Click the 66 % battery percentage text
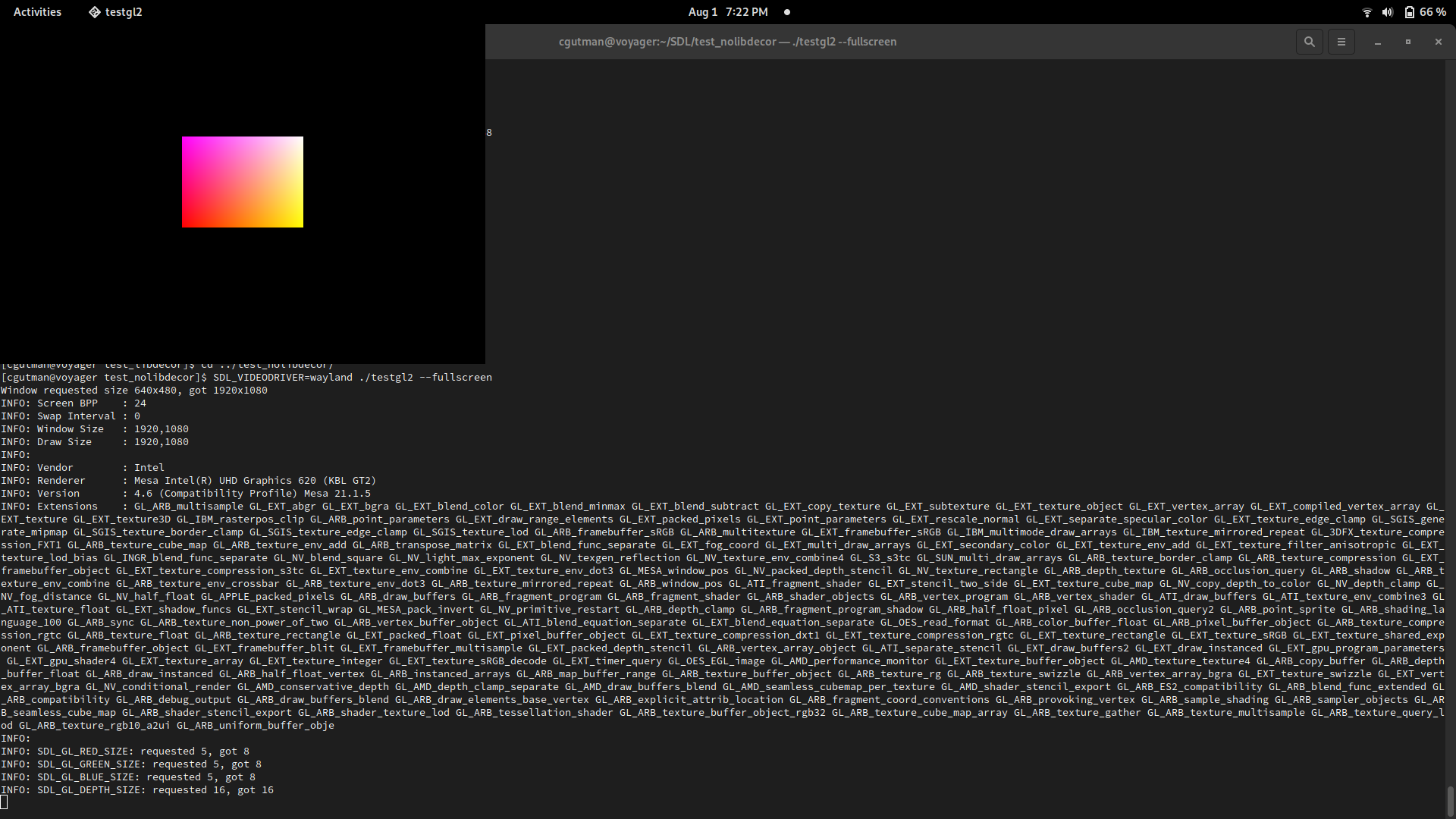The height and width of the screenshot is (819, 1456). 1432,12
